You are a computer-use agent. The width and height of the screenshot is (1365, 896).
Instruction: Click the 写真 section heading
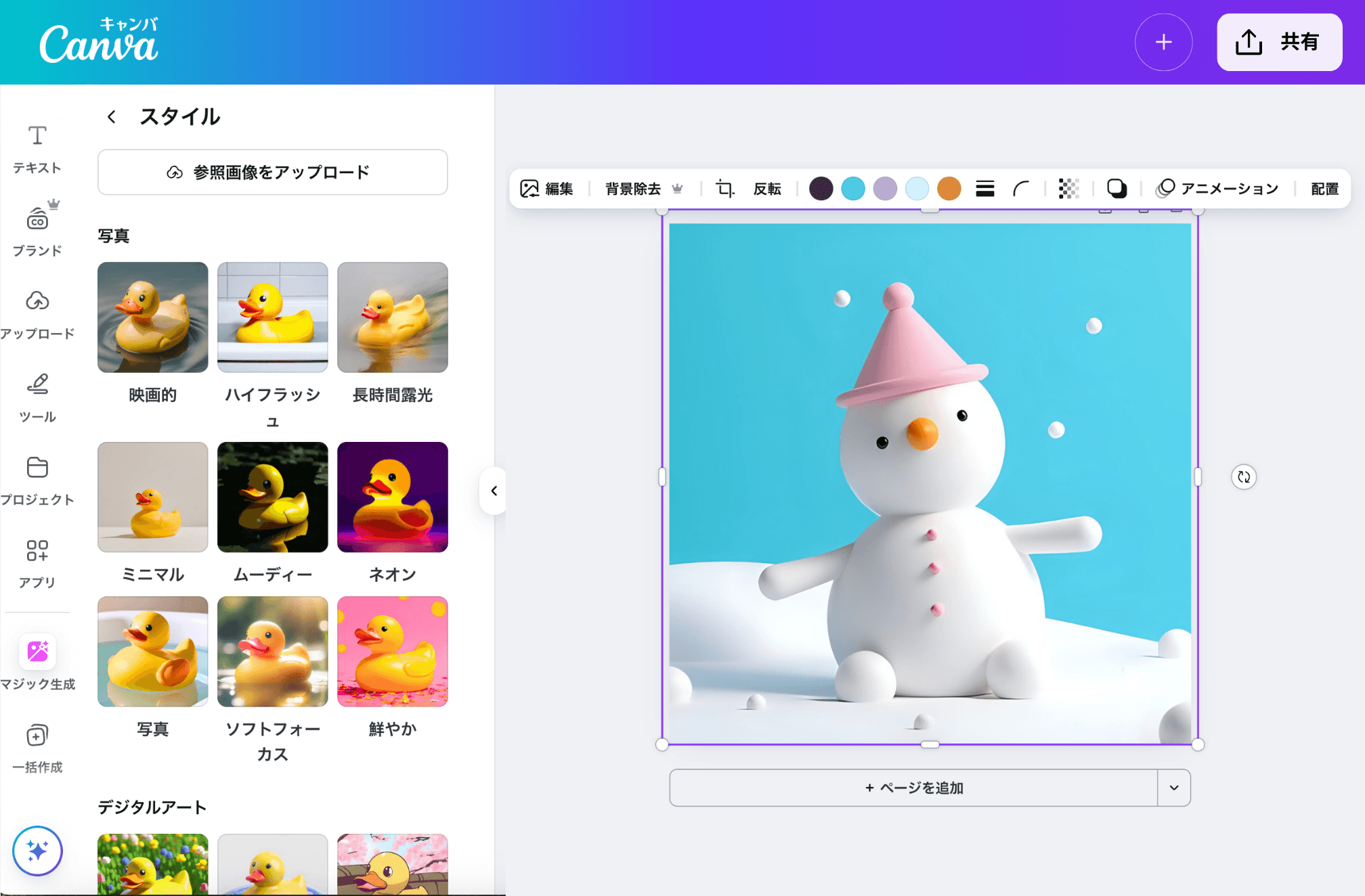(114, 236)
